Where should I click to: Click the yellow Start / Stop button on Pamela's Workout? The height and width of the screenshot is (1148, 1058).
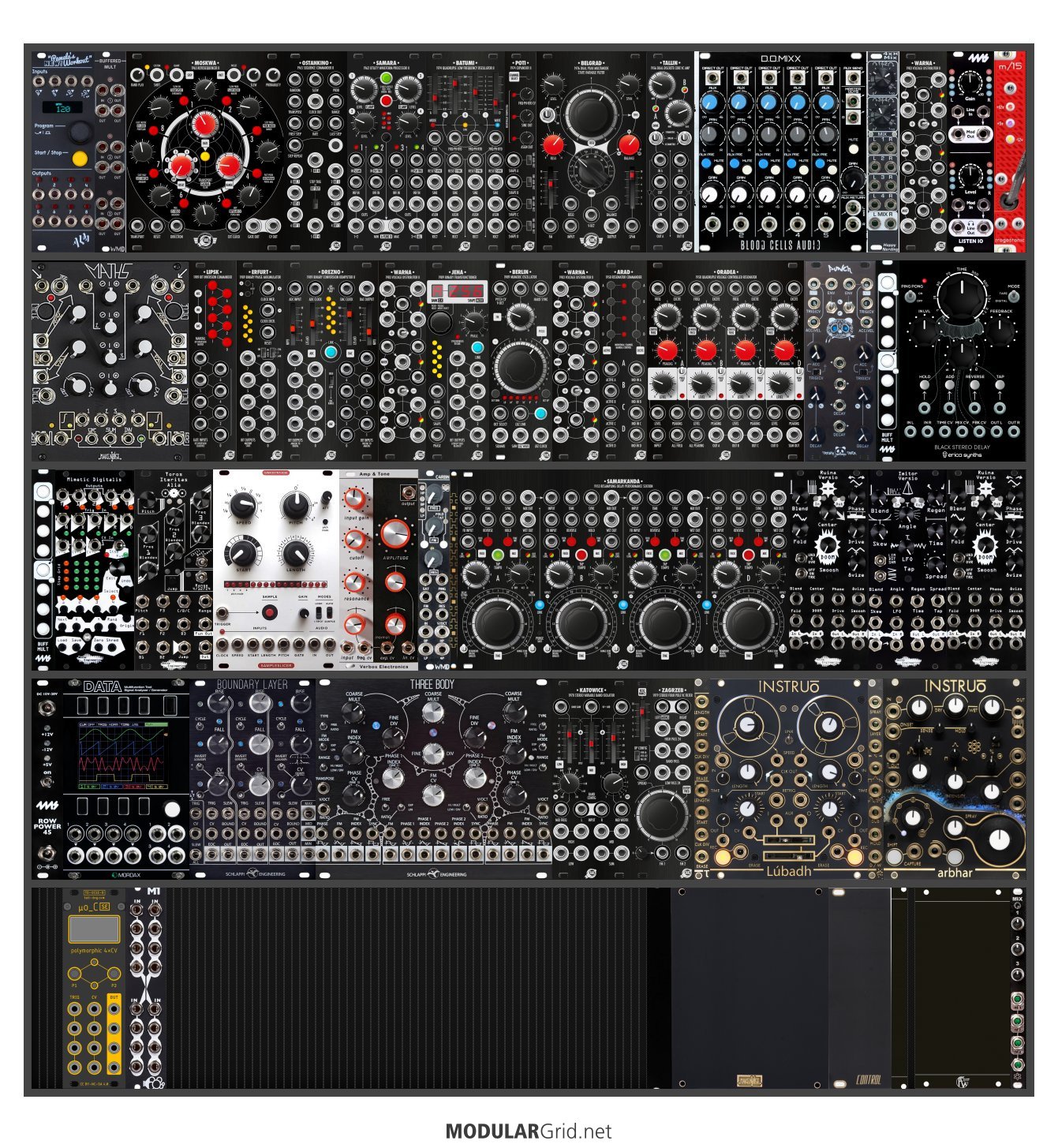point(80,158)
